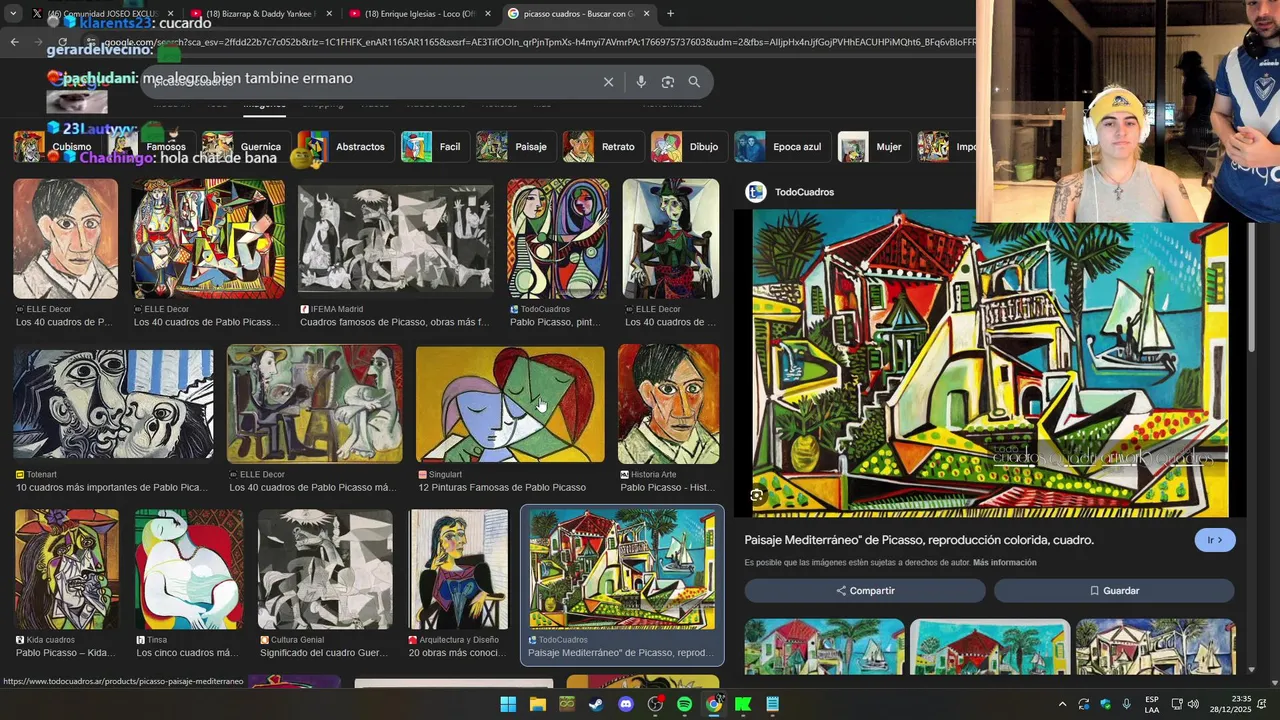The image size is (1280, 720).
Task: Open Historia Arte Pablo Picasso self-portrait thumbnail
Action: click(x=669, y=404)
